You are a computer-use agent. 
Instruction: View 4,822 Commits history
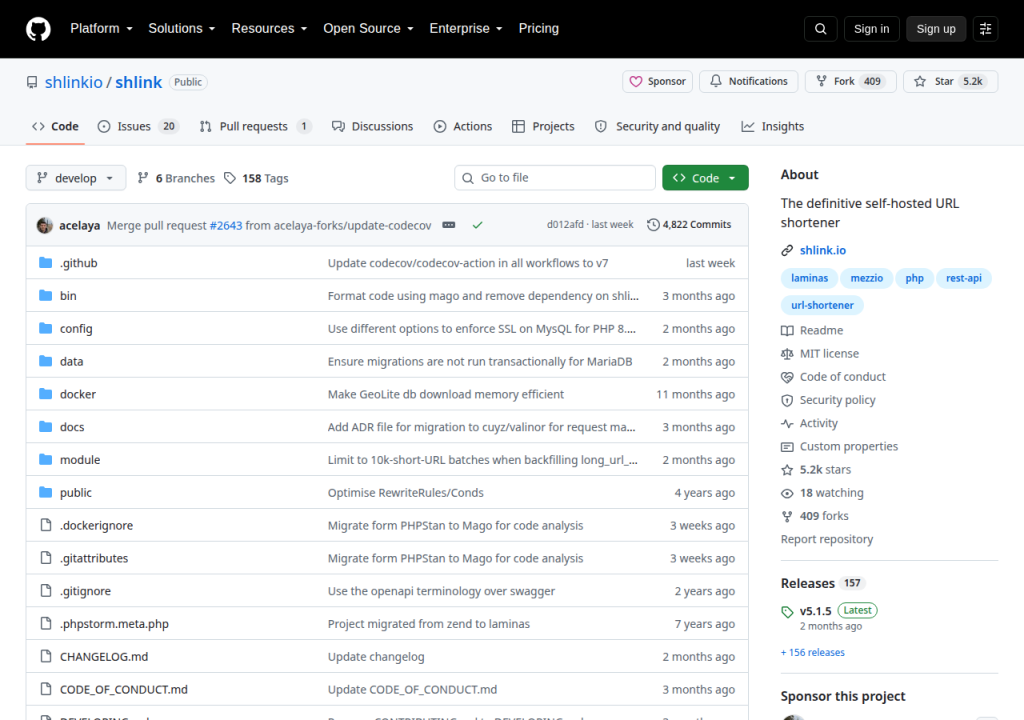click(689, 225)
